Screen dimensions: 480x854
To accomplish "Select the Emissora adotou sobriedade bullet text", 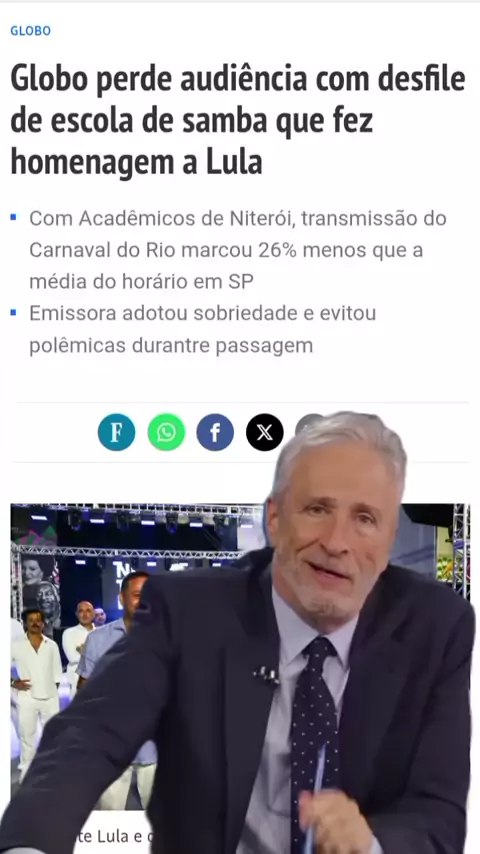I will pos(203,330).
